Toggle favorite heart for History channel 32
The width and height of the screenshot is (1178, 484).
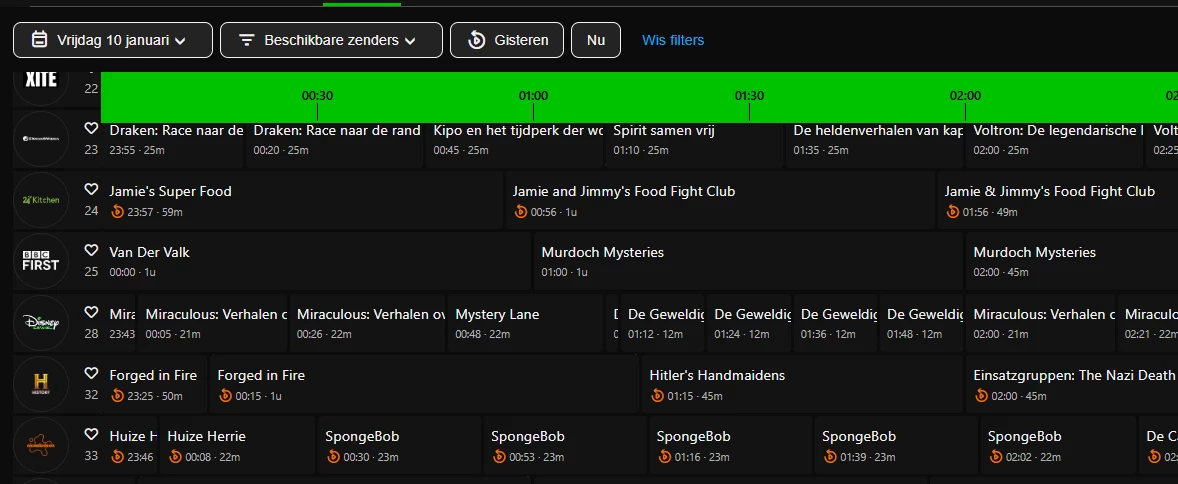[92, 373]
